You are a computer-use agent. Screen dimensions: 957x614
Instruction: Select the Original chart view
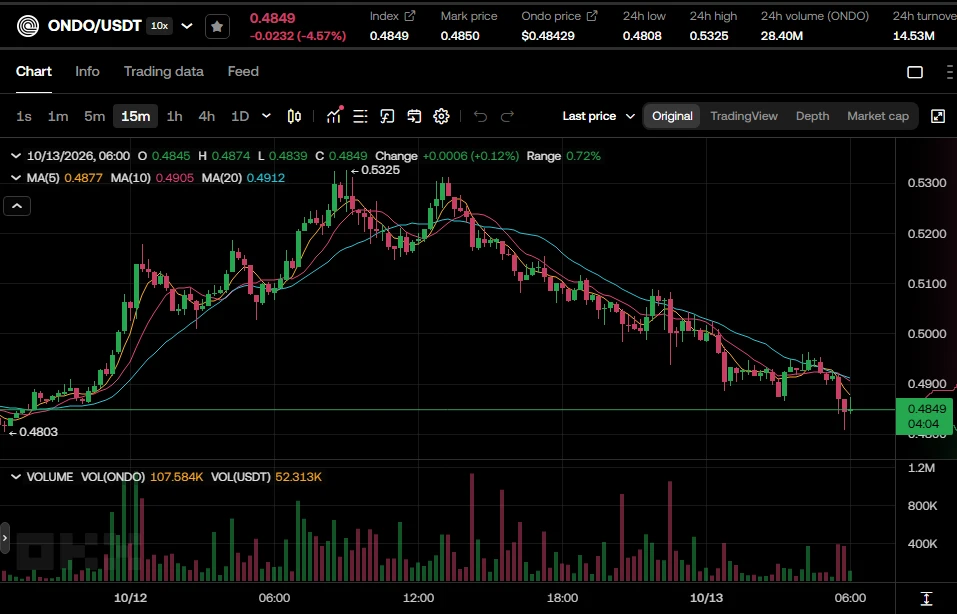point(672,116)
